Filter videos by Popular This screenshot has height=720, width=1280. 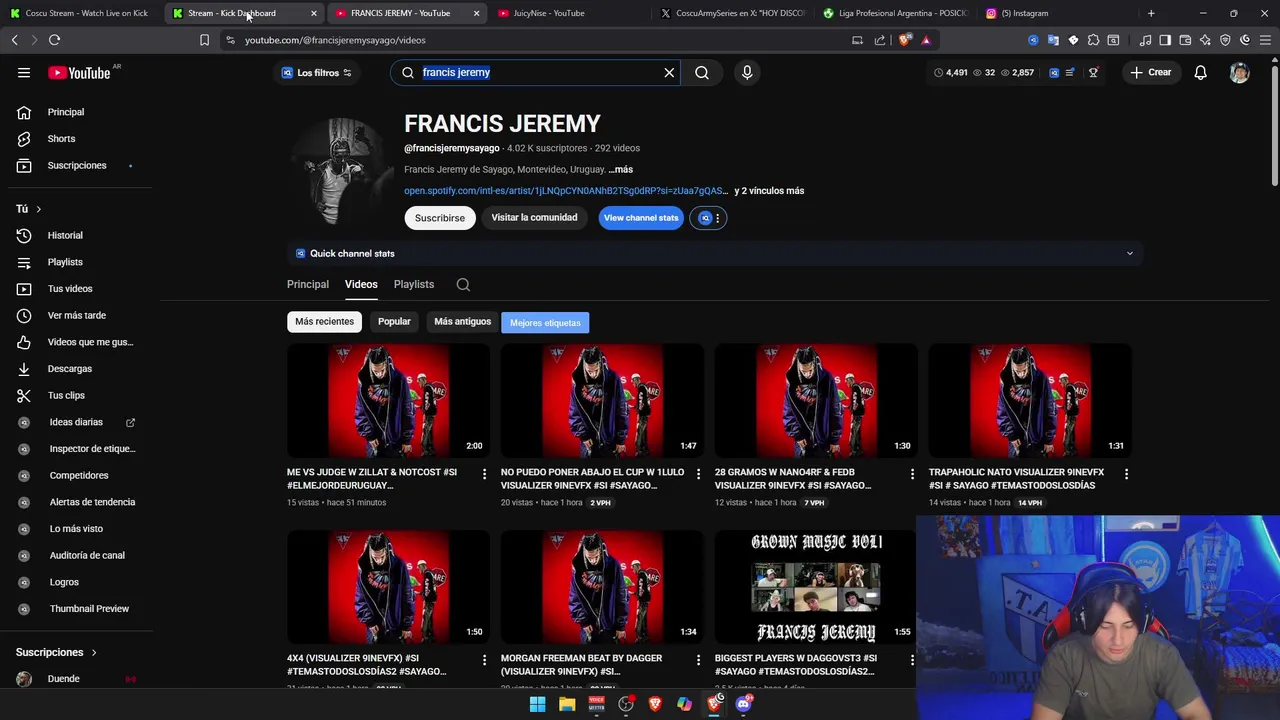[x=394, y=322]
